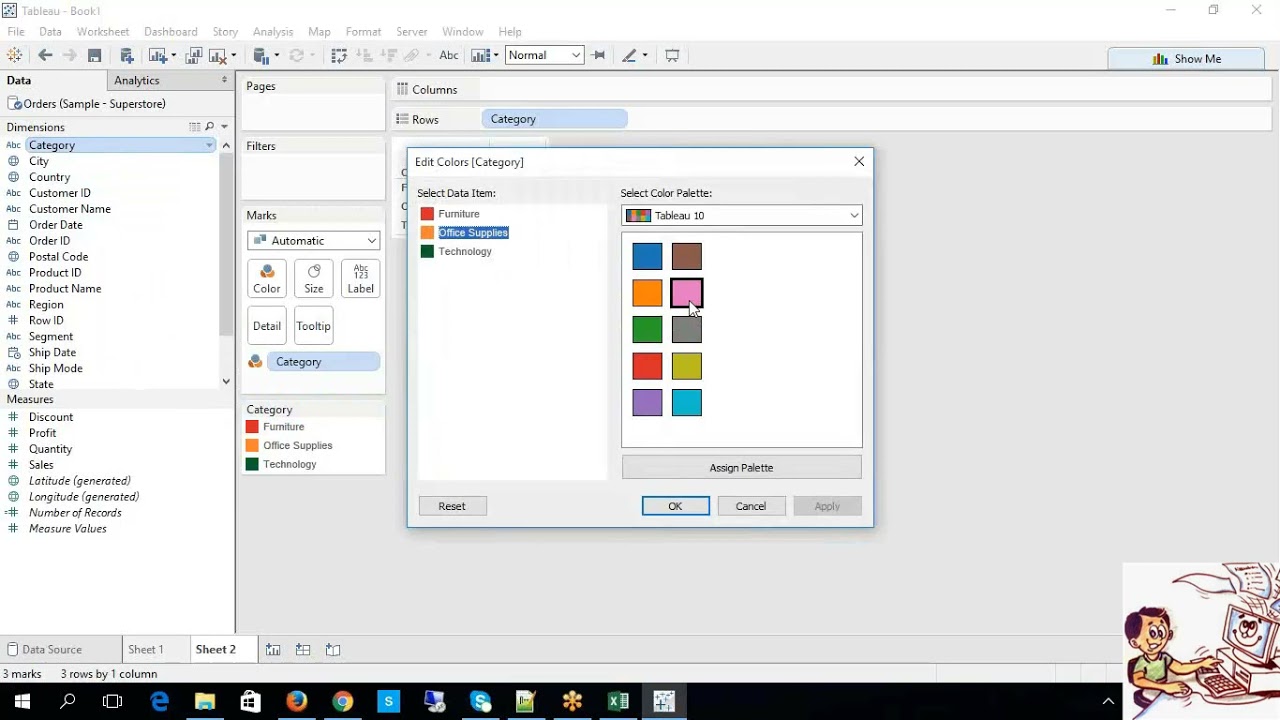Open the Data pane menu arrow

[224, 80]
